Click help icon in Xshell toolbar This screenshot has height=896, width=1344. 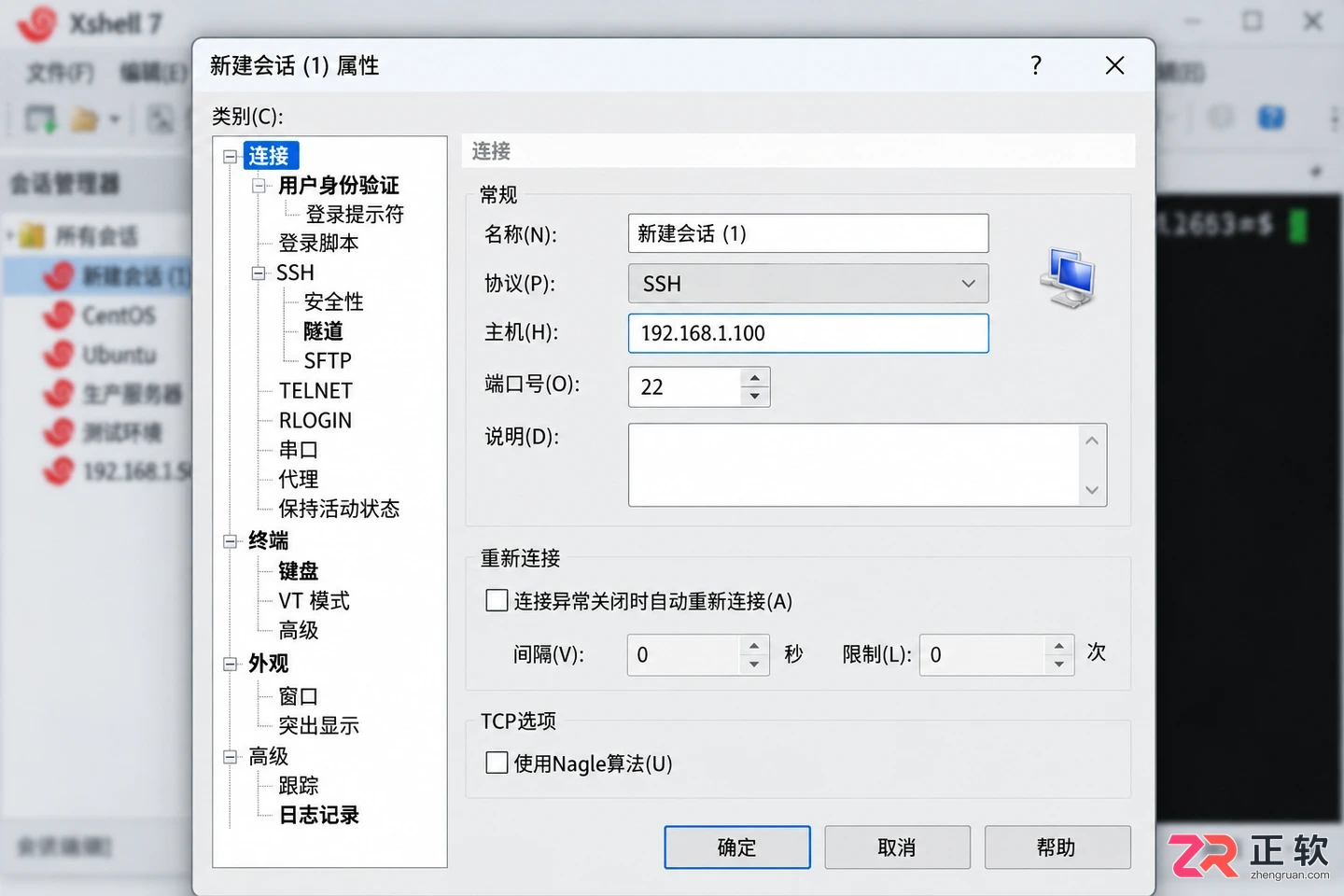tap(1271, 118)
